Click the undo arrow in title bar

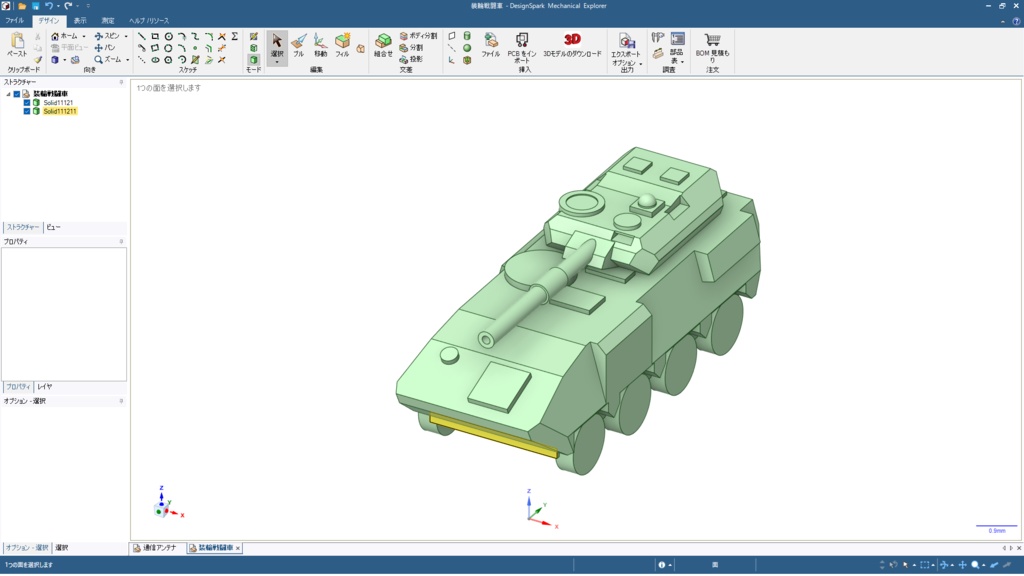click(48, 6)
